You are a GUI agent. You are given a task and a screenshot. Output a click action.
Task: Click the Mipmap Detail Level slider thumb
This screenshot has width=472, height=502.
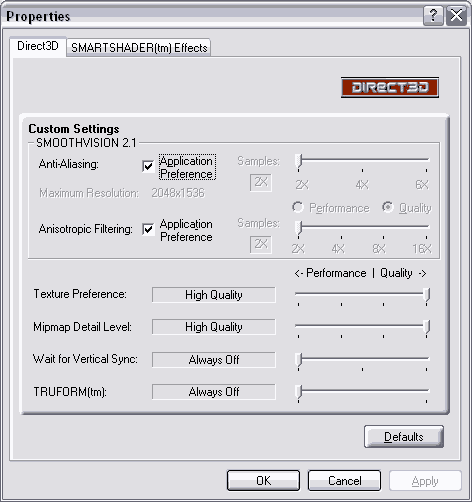tap(427, 327)
